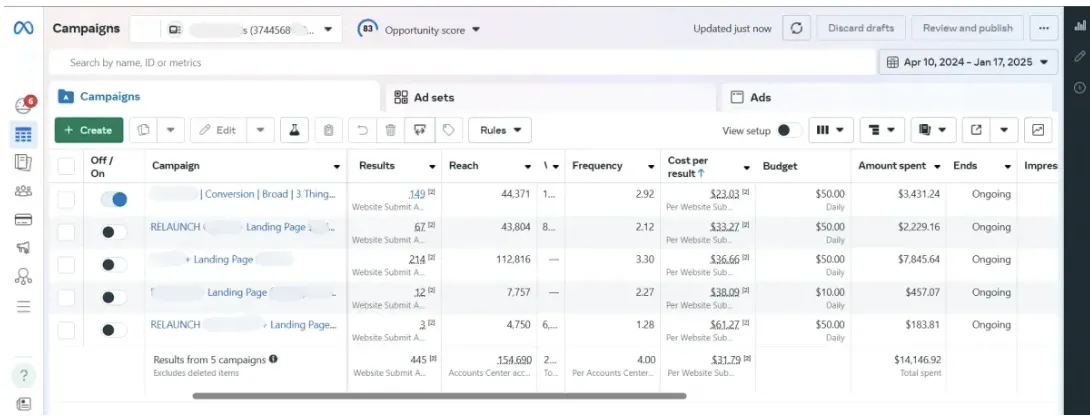Open the bar chart icon in right panel
Viewport: 1090px width, 416px height.
(1080, 26)
